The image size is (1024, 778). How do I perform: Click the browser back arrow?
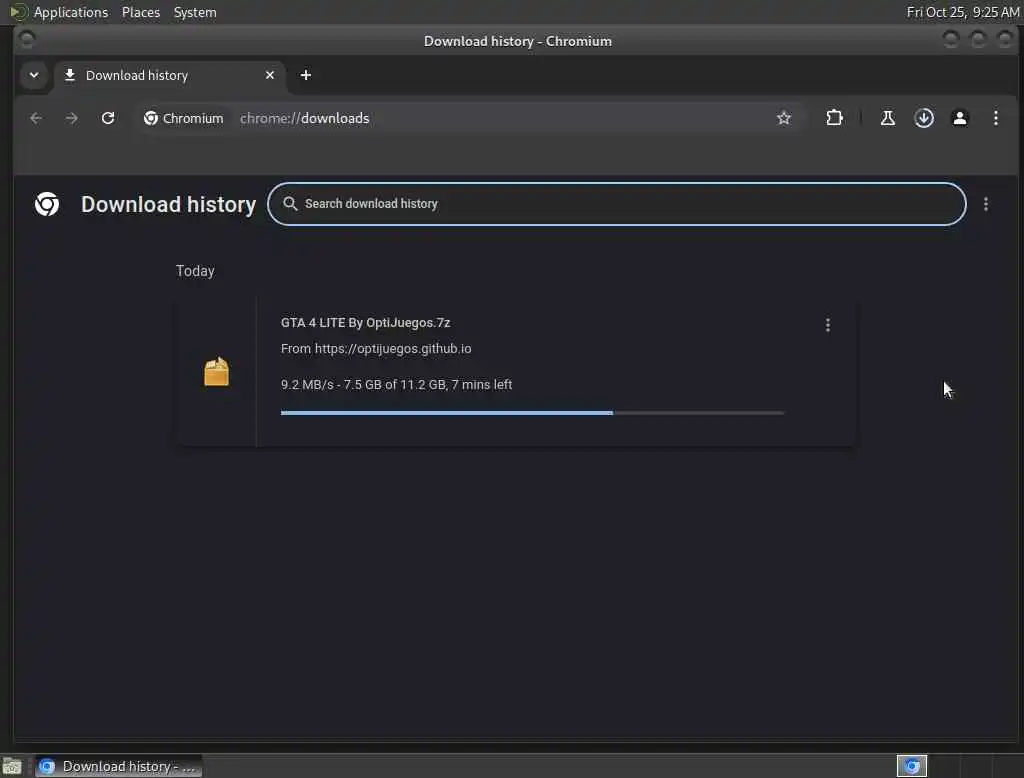click(x=36, y=118)
